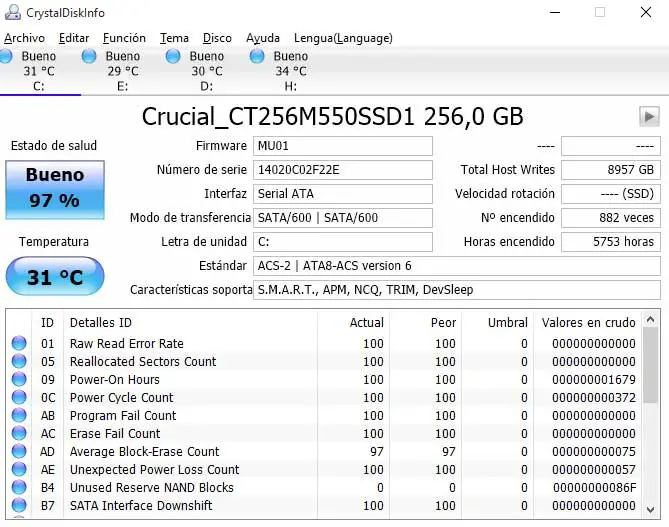Screen dimensions: 669x527
Task: Click the 31 °C temperature button
Action: click(x=55, y=276)
